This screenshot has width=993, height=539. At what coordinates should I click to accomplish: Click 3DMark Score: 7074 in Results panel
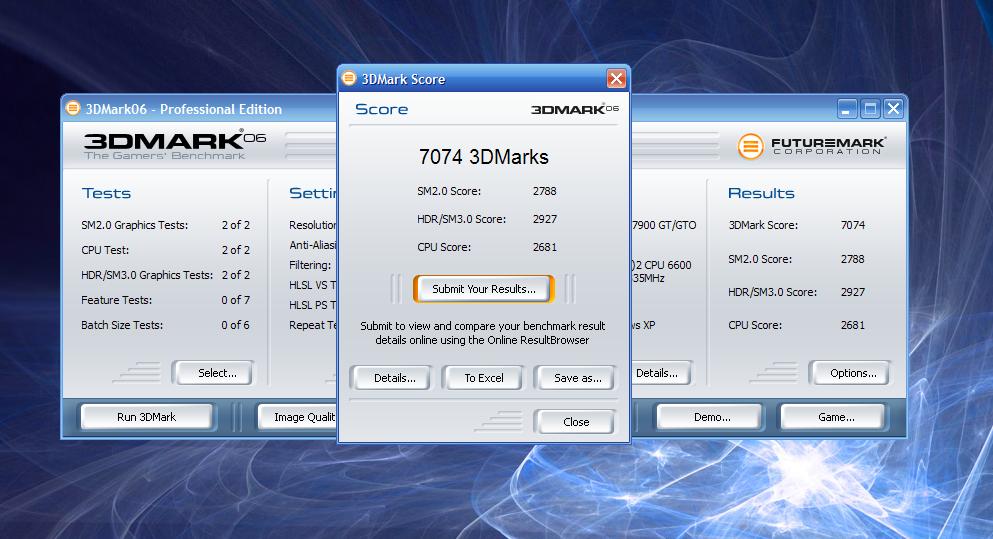click(x=796, y=225)
